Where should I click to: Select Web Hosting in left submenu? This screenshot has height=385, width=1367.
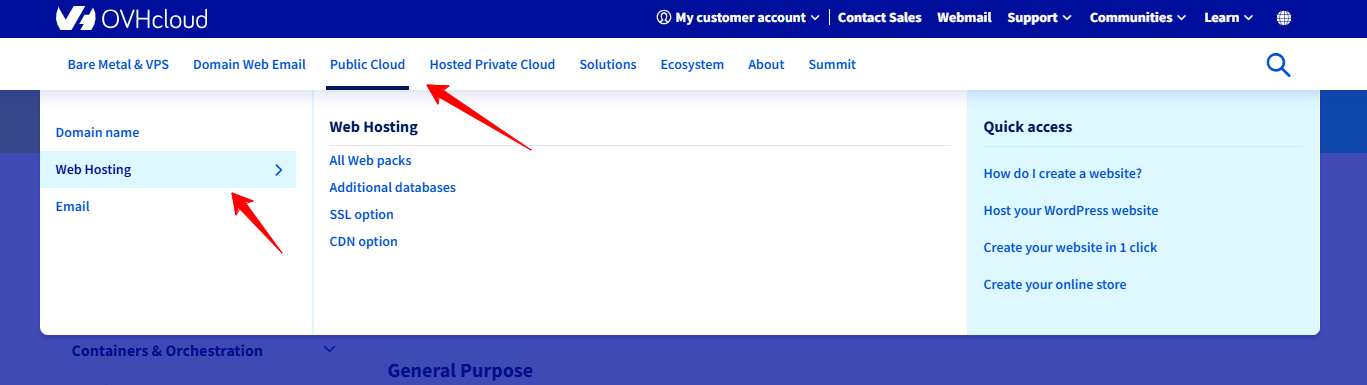point(168,170)
